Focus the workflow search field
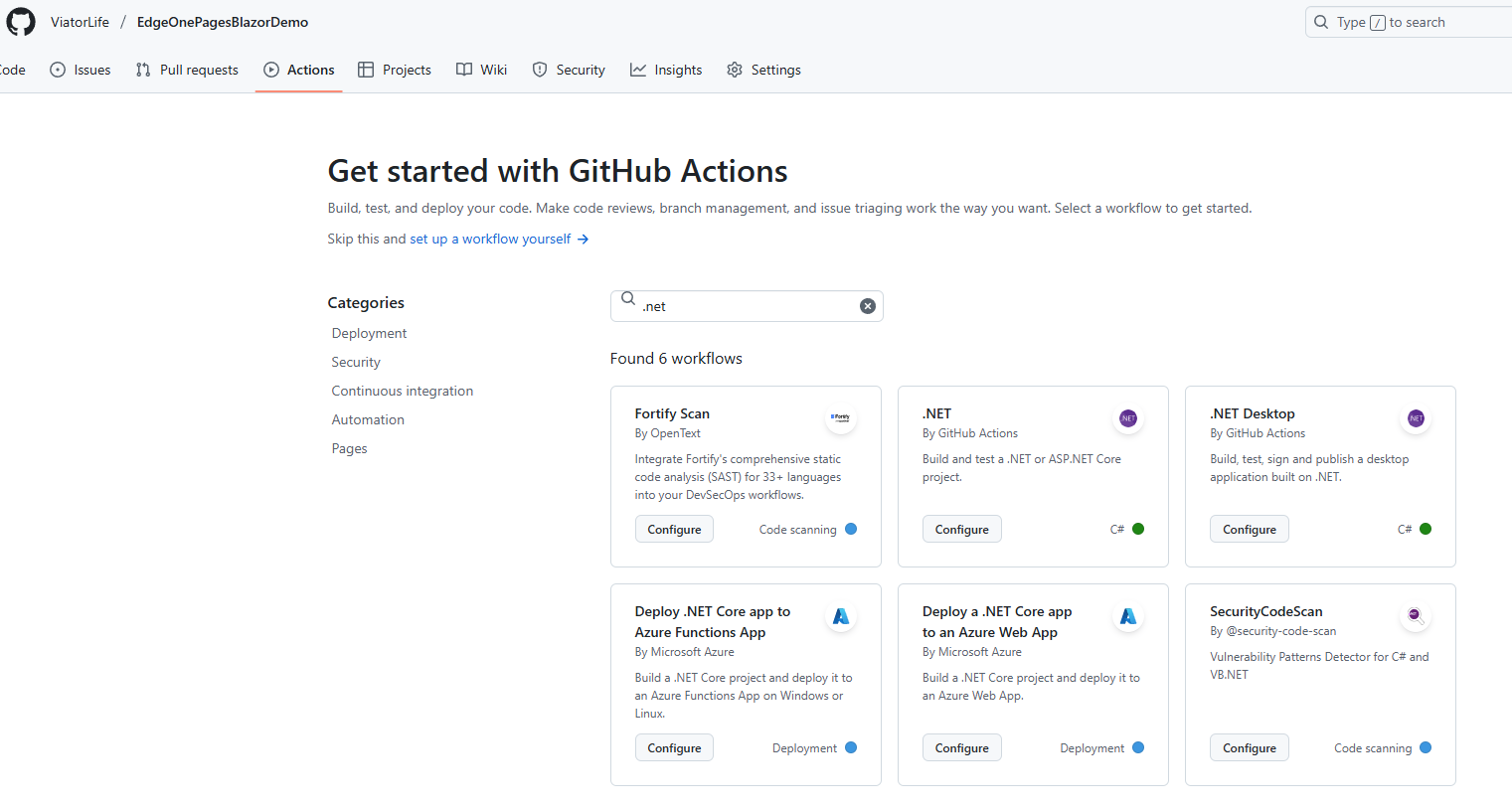 pos(747,306)
